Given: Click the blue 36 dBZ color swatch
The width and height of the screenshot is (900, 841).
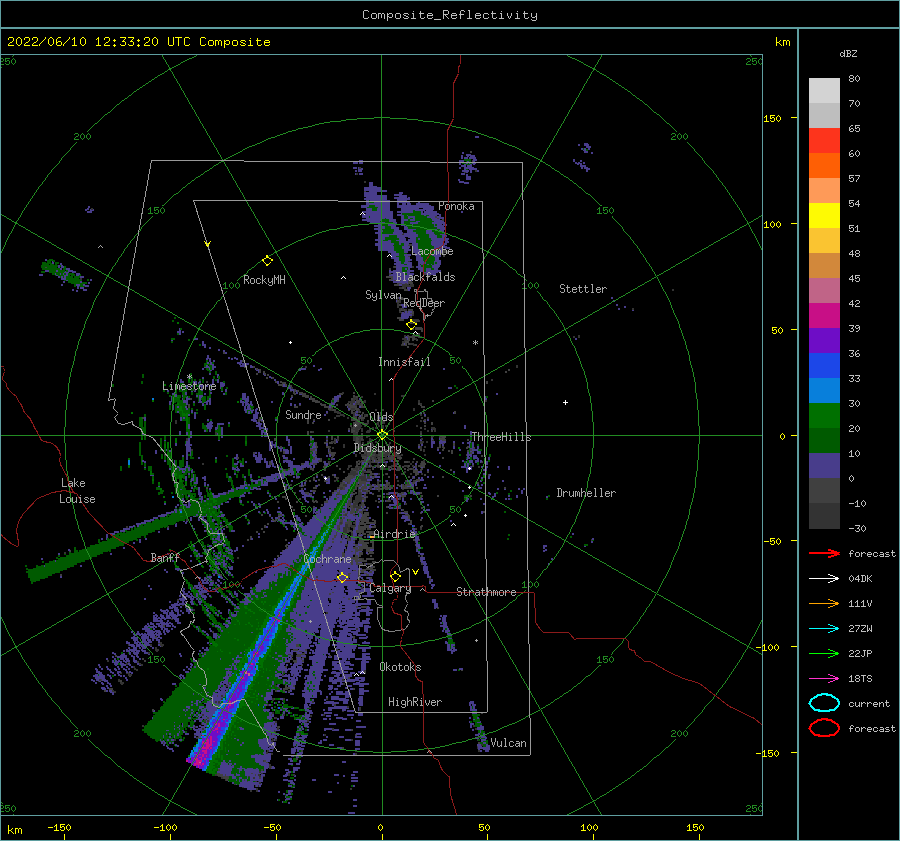Looking at the screenshot, I should click(x=824, y=365).
